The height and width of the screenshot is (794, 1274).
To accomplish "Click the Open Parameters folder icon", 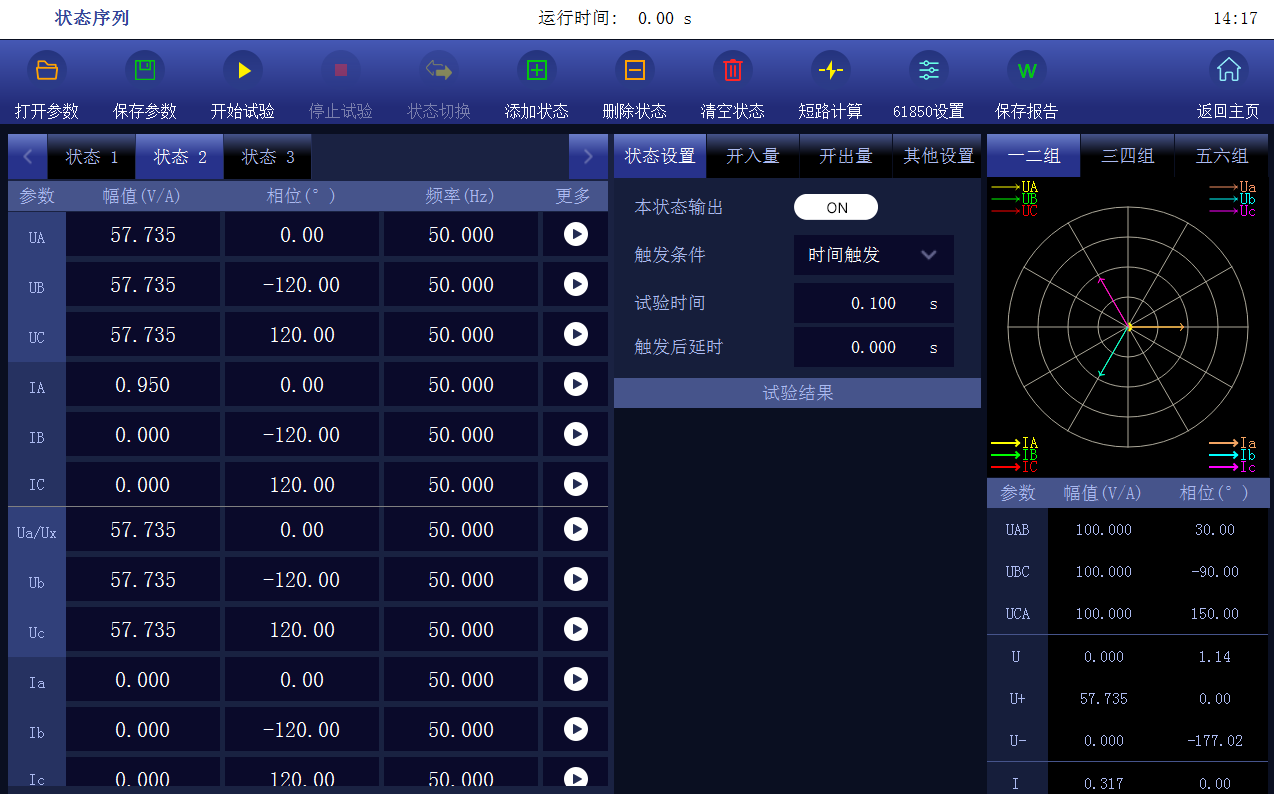I will 47,70.
